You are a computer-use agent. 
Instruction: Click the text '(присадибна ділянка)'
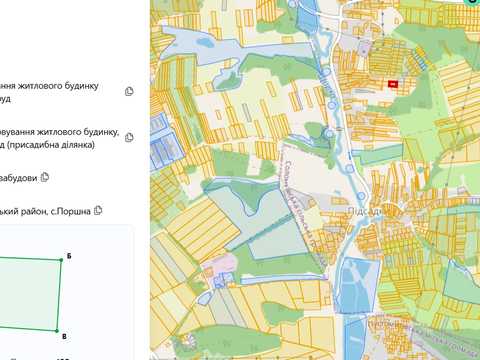point(50,145)
